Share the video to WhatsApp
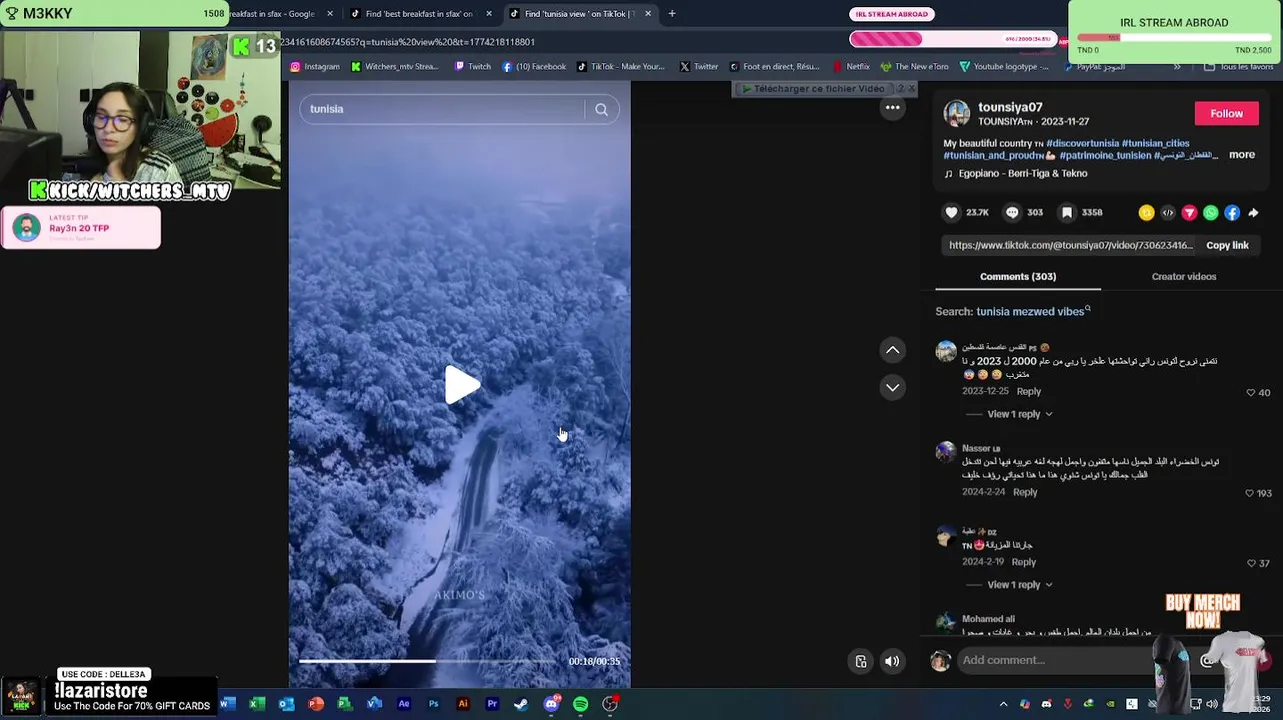 click(1211, 212)
